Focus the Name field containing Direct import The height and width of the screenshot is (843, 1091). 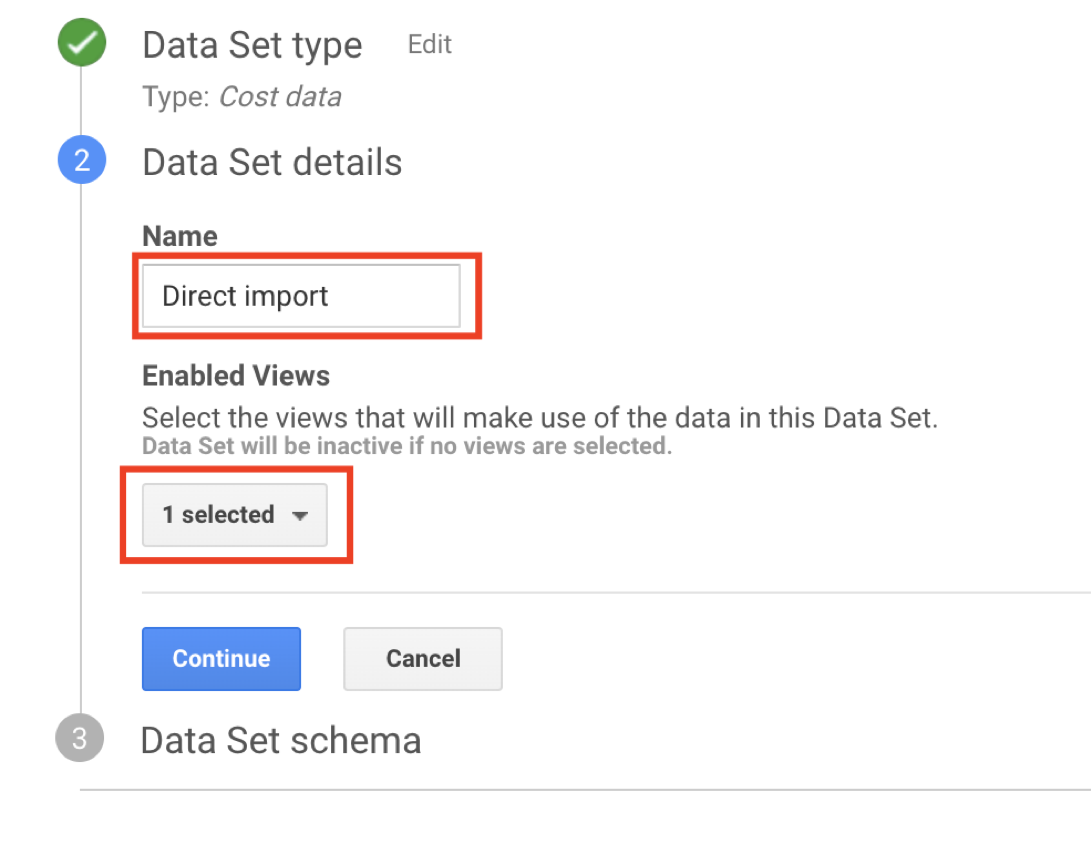(301, 296)
